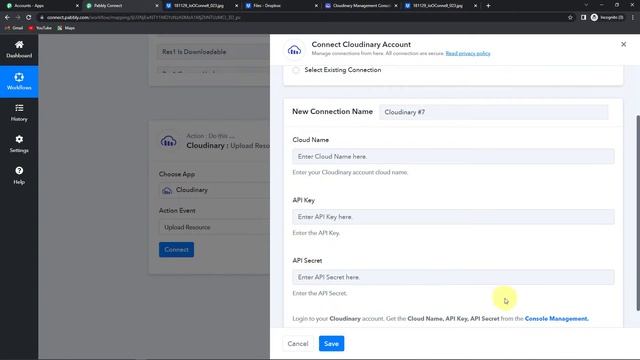The width and height of the screenshot is (640, 360).
Task: Click the browser back arrow
Action: click(x=7, y=18)
